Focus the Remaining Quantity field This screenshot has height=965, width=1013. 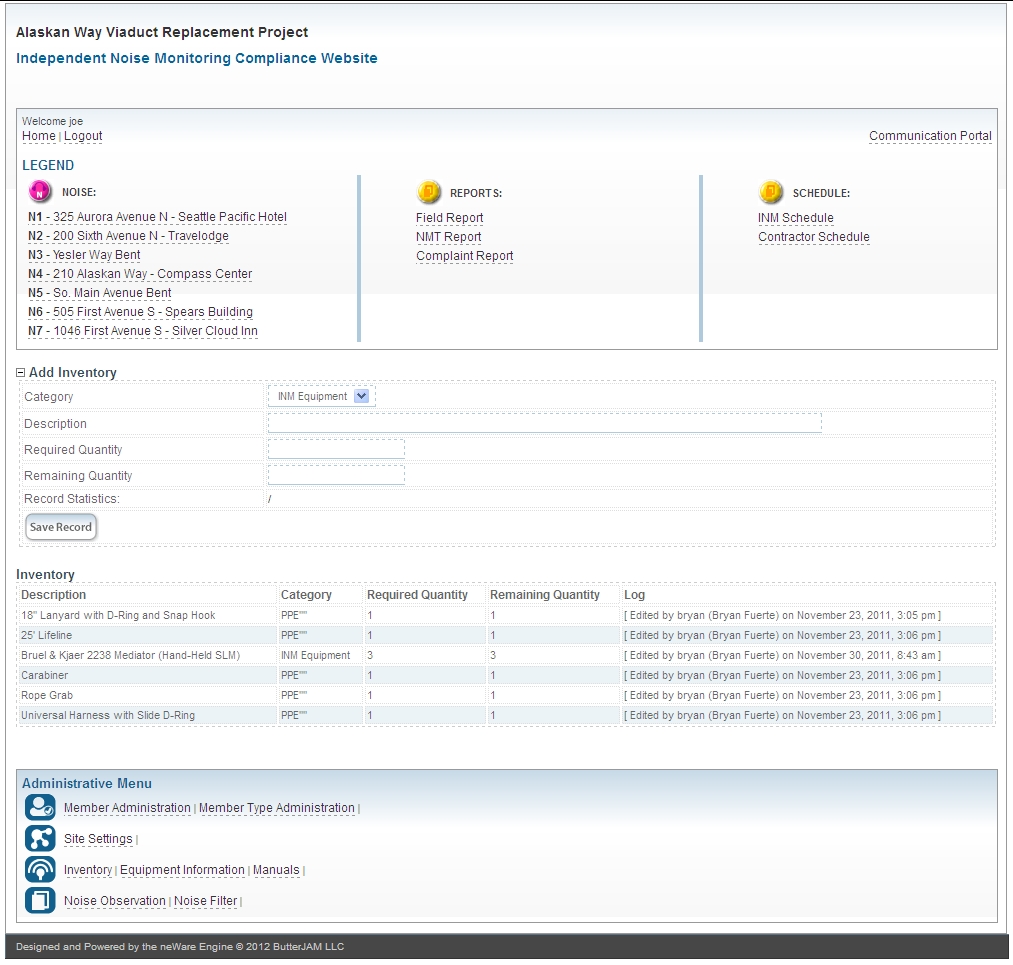[336, 475]
